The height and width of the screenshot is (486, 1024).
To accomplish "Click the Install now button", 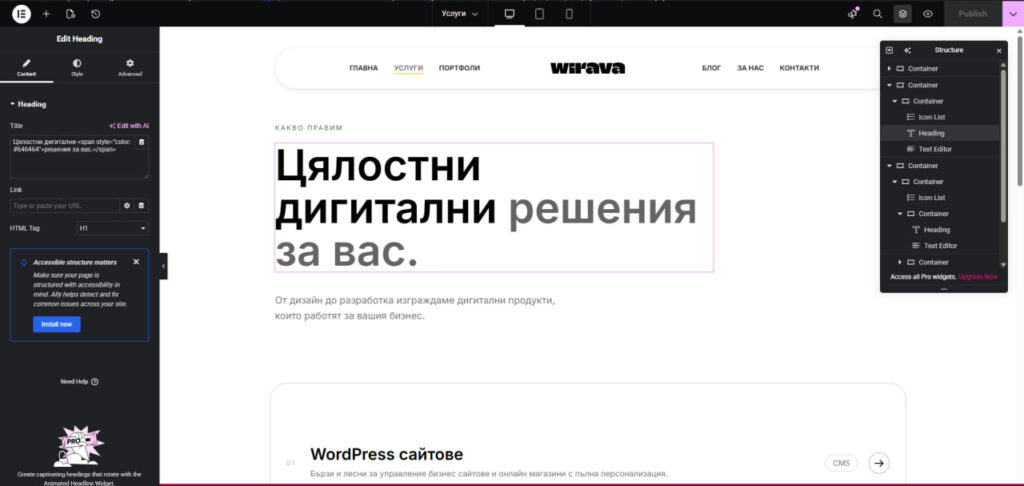I will [56, 324].
